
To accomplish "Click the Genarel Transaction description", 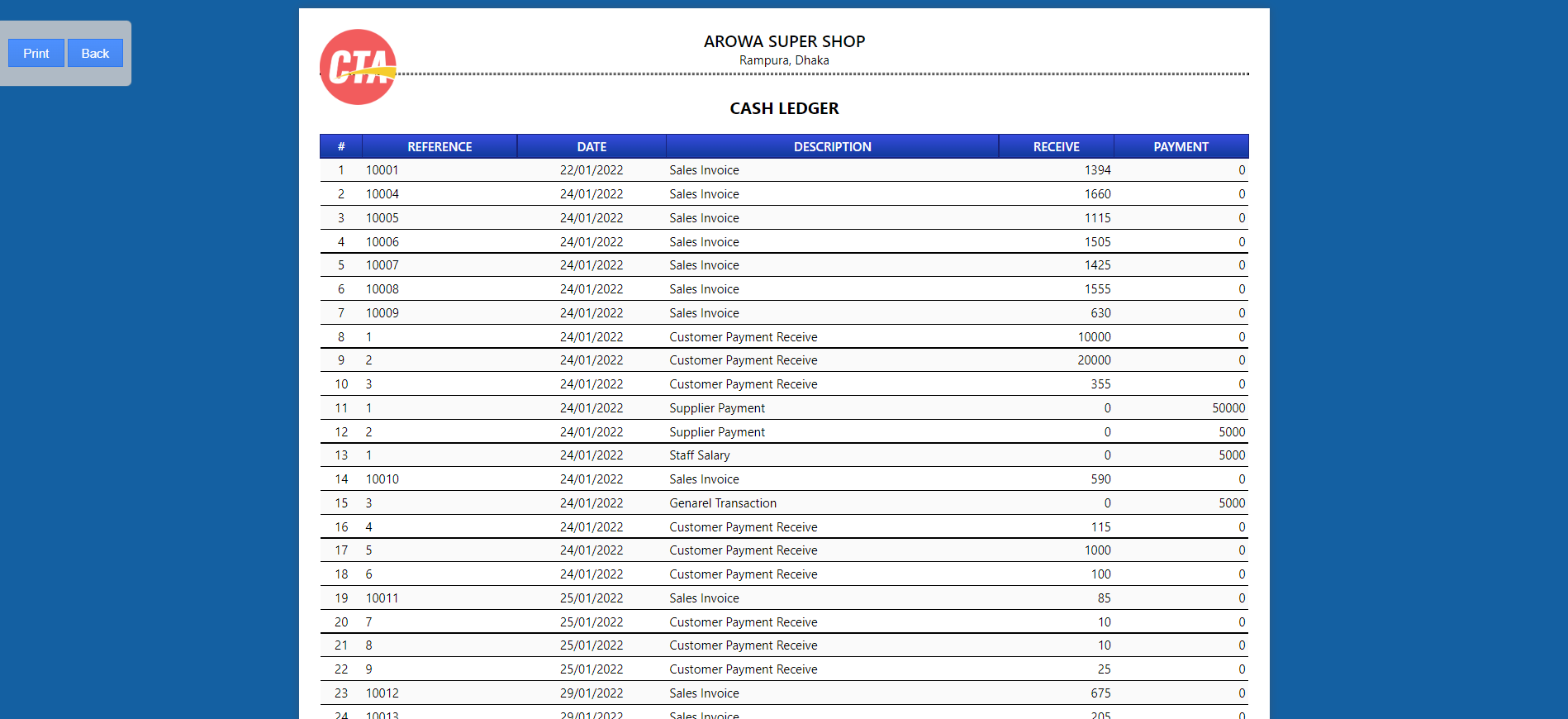I will tap(723, 503).
